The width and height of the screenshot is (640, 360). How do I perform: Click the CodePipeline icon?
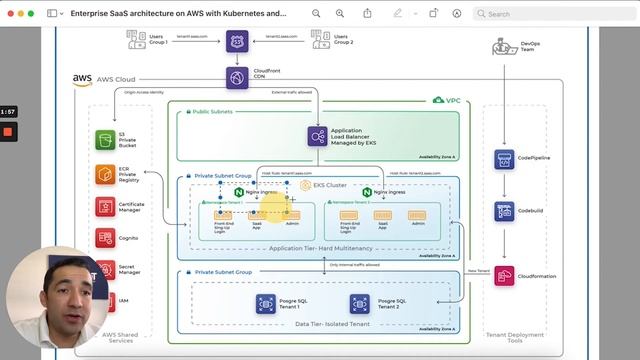coord(504,160)
